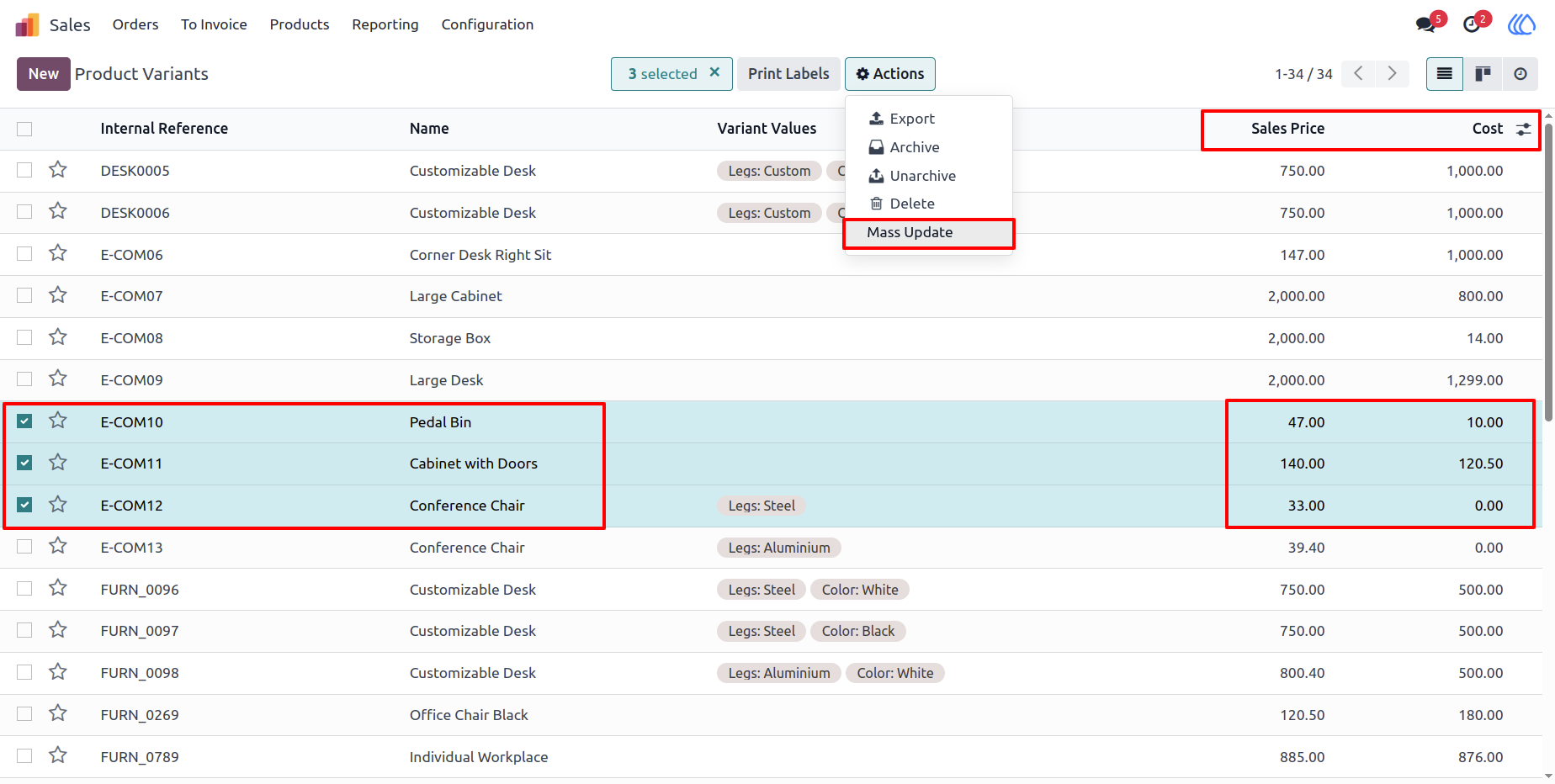Screen dimensions: 1555x784
Task: Favorite the E-COM07 Large Cabinet star
Action: click(x=58, y=295)
